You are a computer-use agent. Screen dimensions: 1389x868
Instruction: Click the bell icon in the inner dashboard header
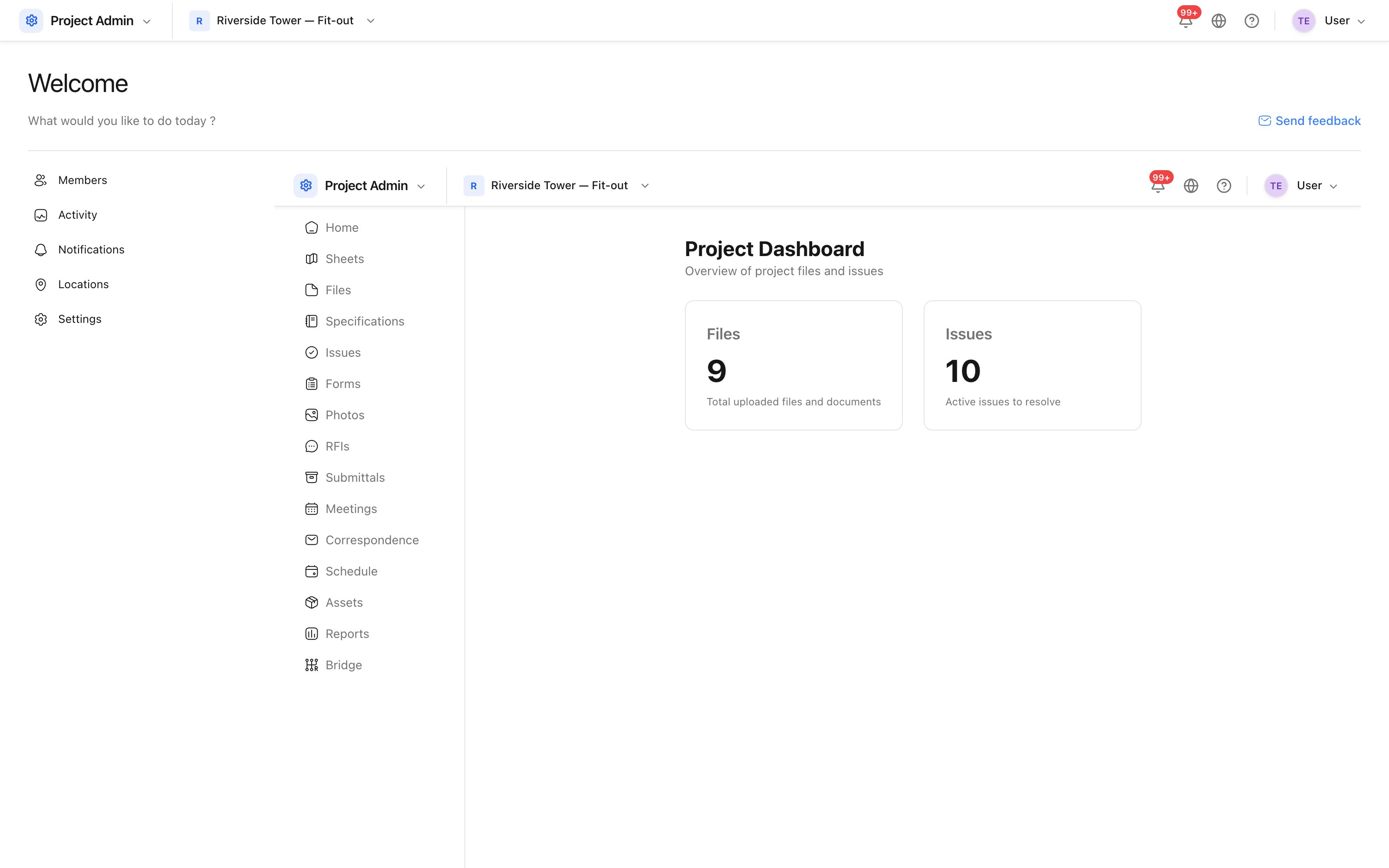(1158, 185)
